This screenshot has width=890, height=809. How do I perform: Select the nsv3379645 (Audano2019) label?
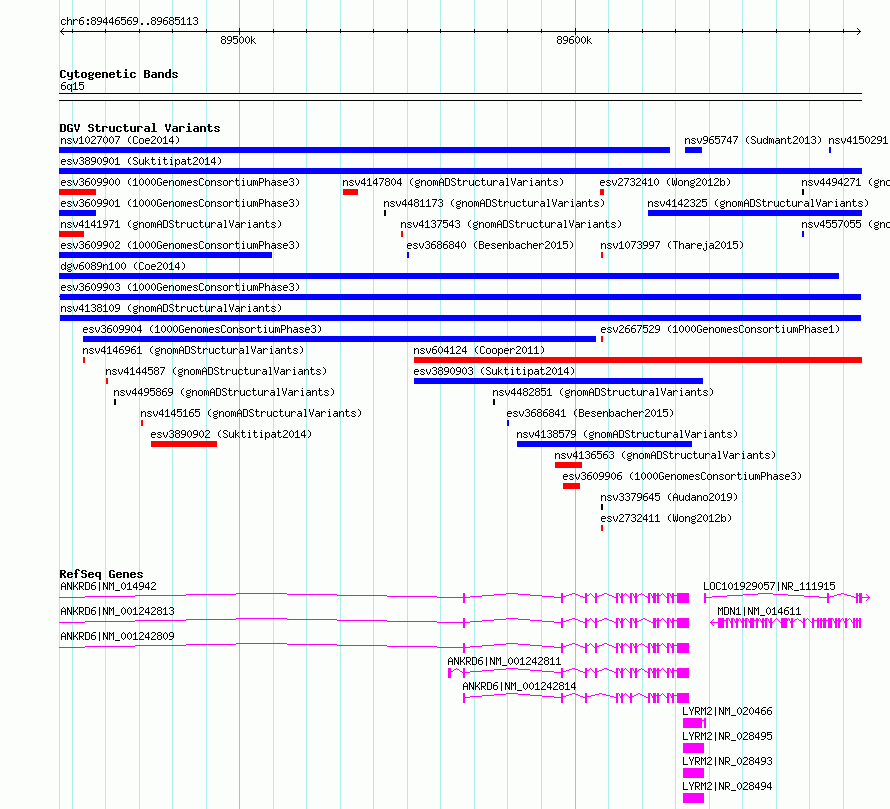[x=669, y=497]
